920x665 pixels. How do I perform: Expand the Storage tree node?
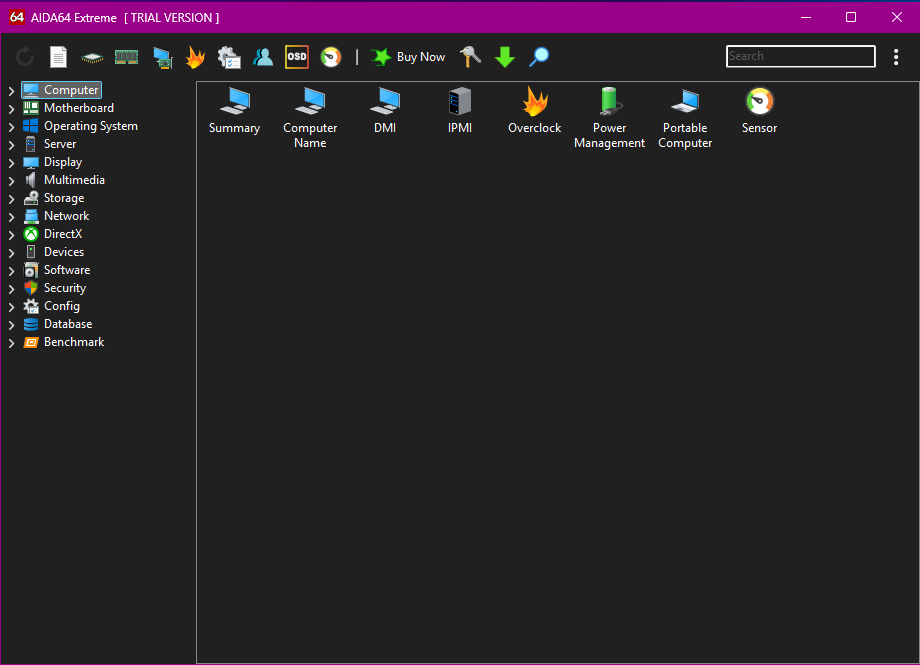(x=11, y=199)
